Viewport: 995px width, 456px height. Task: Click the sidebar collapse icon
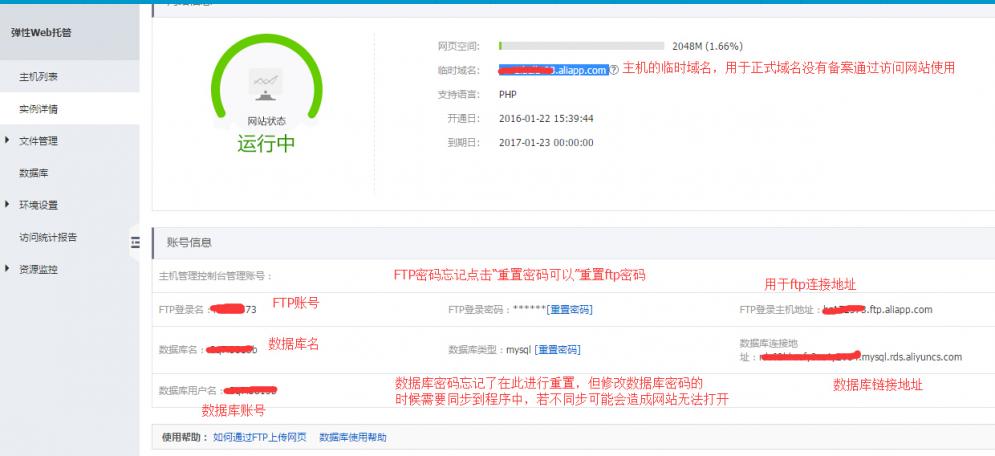(x=135, y=241)
